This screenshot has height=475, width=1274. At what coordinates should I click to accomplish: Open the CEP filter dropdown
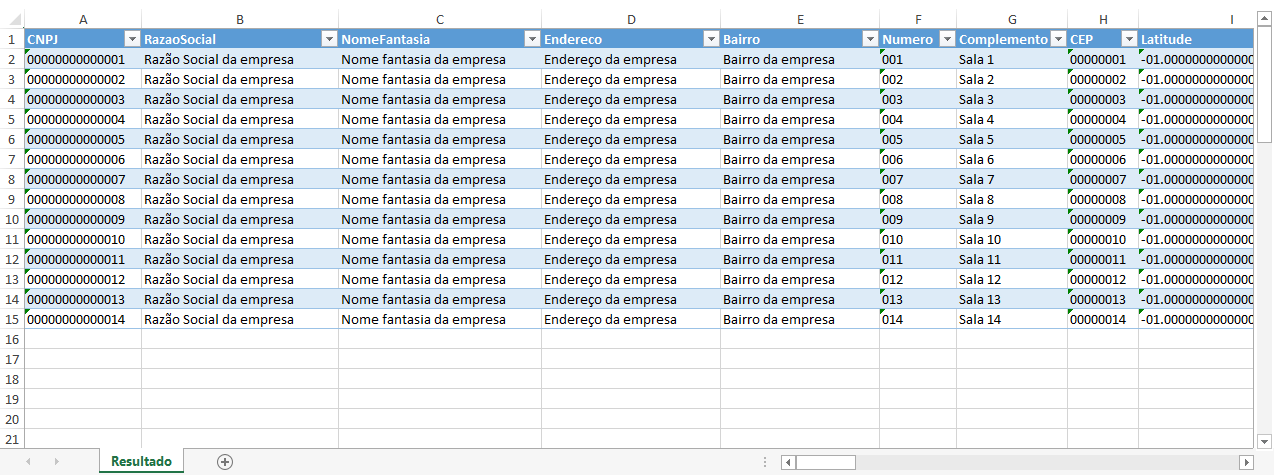1128,39
